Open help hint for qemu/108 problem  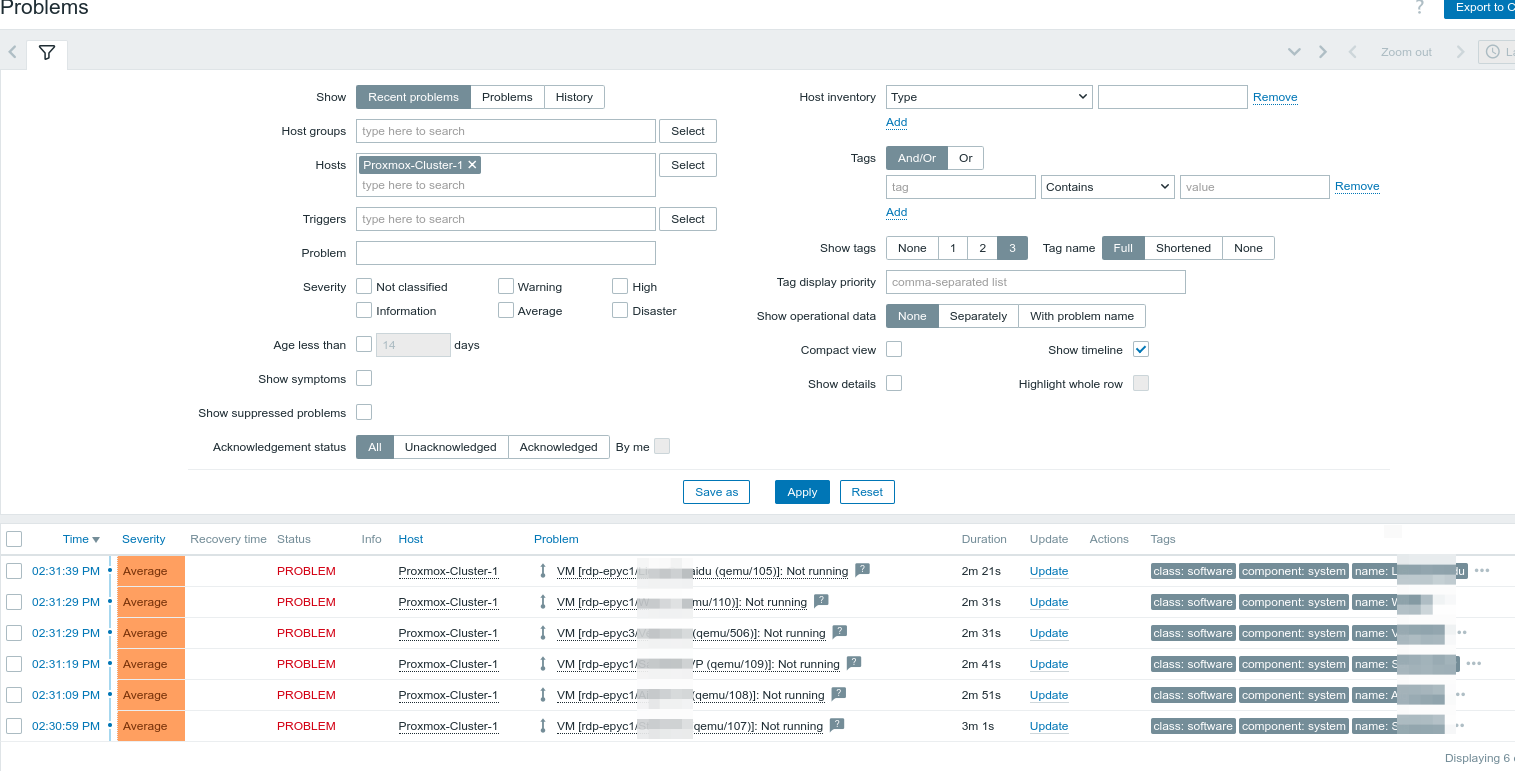click(839, 694)
